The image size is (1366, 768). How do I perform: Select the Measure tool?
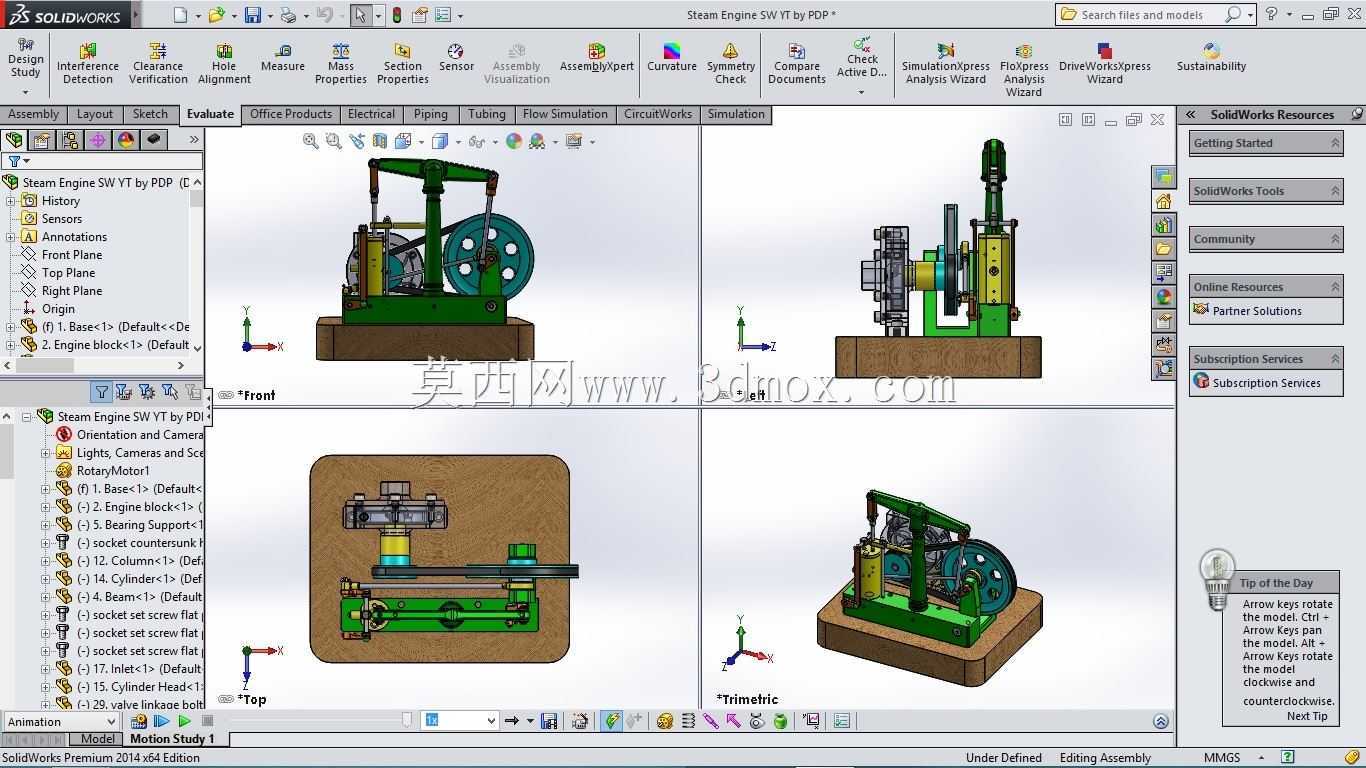pos(283,58)
